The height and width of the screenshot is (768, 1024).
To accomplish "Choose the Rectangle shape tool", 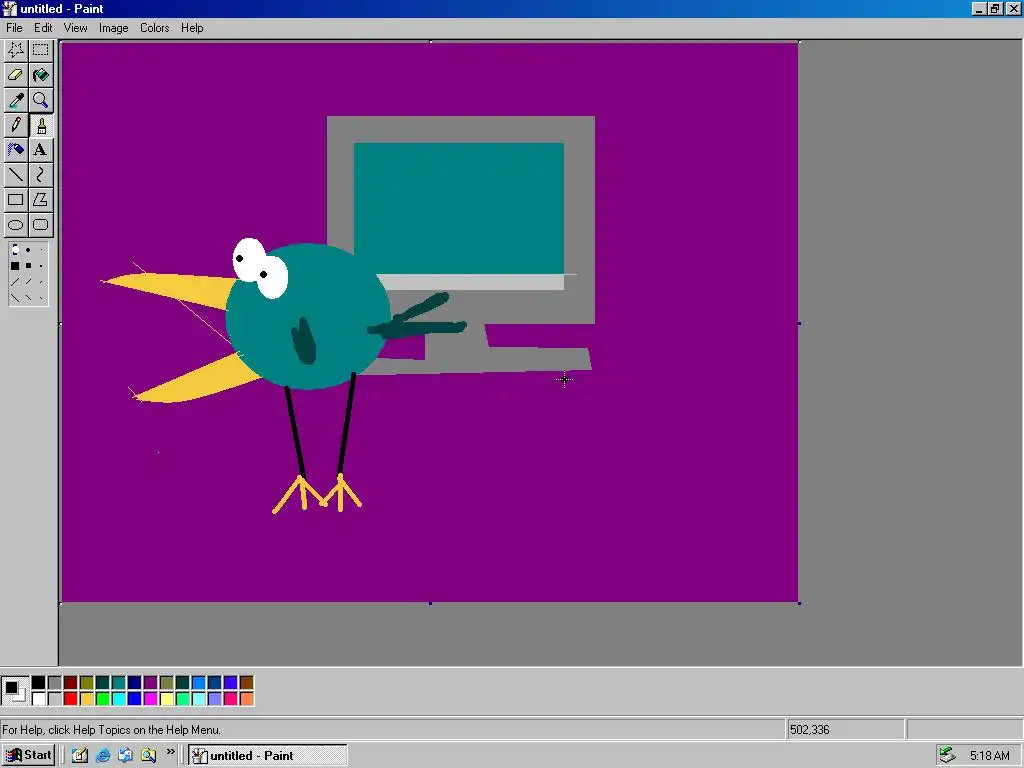I will coord(16,200).
